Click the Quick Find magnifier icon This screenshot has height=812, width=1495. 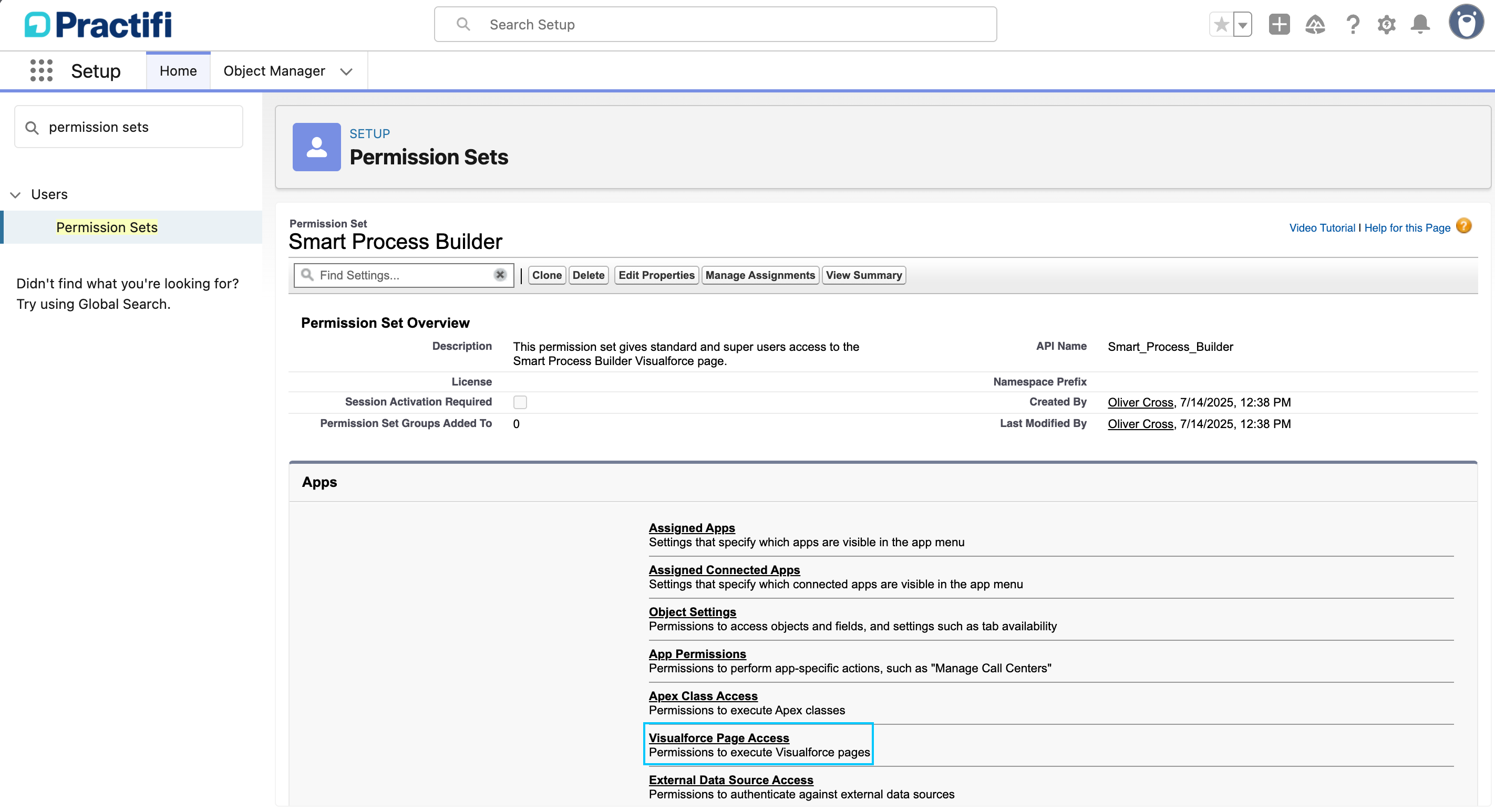(32, 128)
